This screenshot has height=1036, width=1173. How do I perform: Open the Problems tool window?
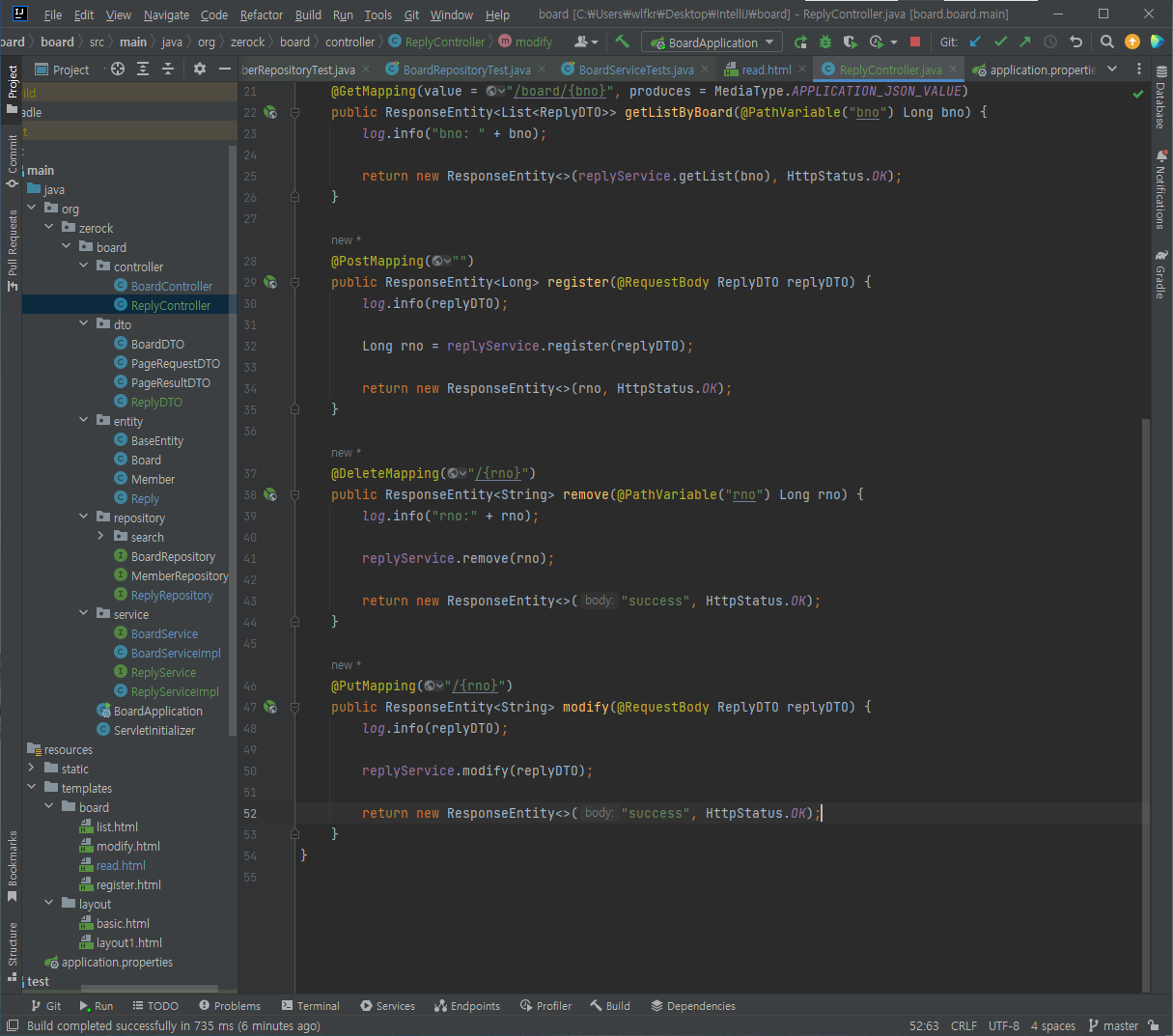230,1005
